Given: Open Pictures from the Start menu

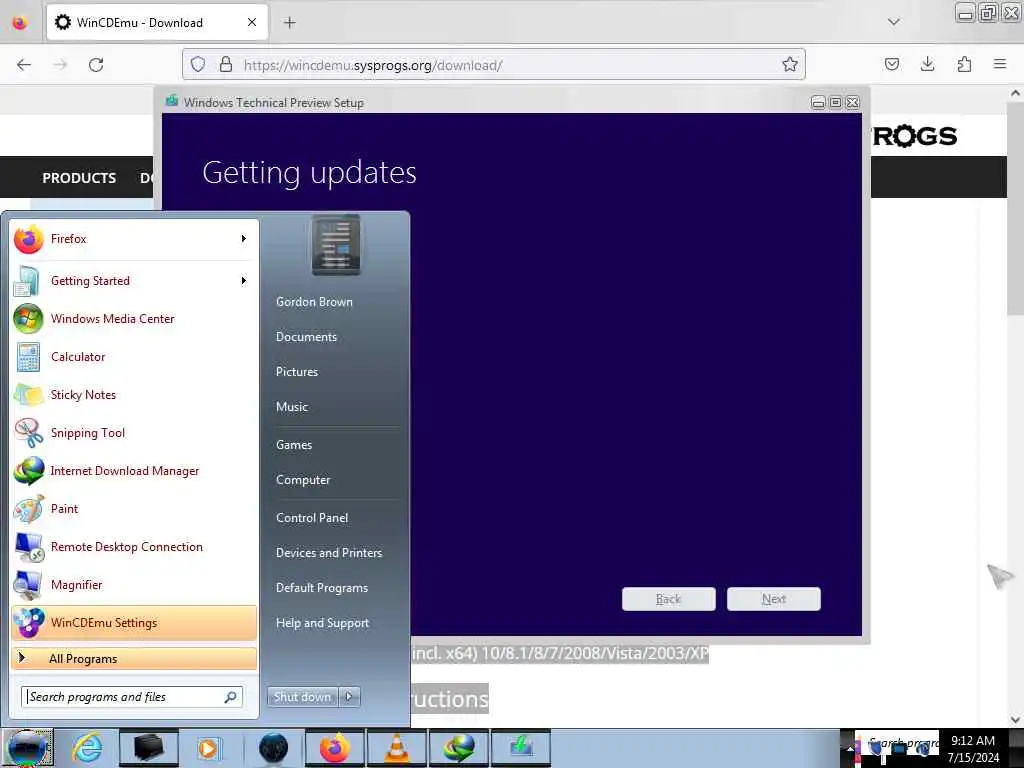Looking at the screenshot, I should point(296,372).
